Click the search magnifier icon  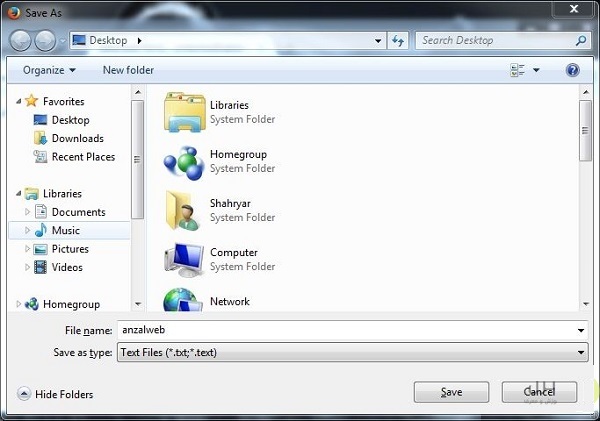pyautogui.click(x=581, y=41)
